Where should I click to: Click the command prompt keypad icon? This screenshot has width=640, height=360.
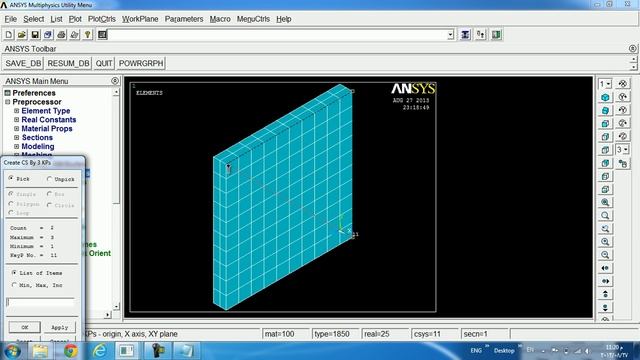(x=102, y=35)
